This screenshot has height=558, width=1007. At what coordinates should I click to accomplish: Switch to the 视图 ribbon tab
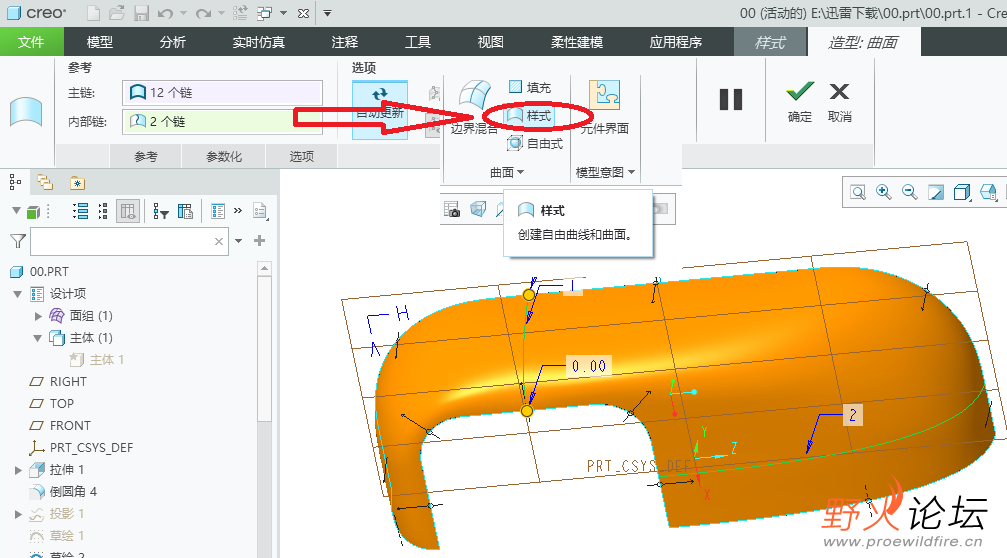click(x=490, y=42)
